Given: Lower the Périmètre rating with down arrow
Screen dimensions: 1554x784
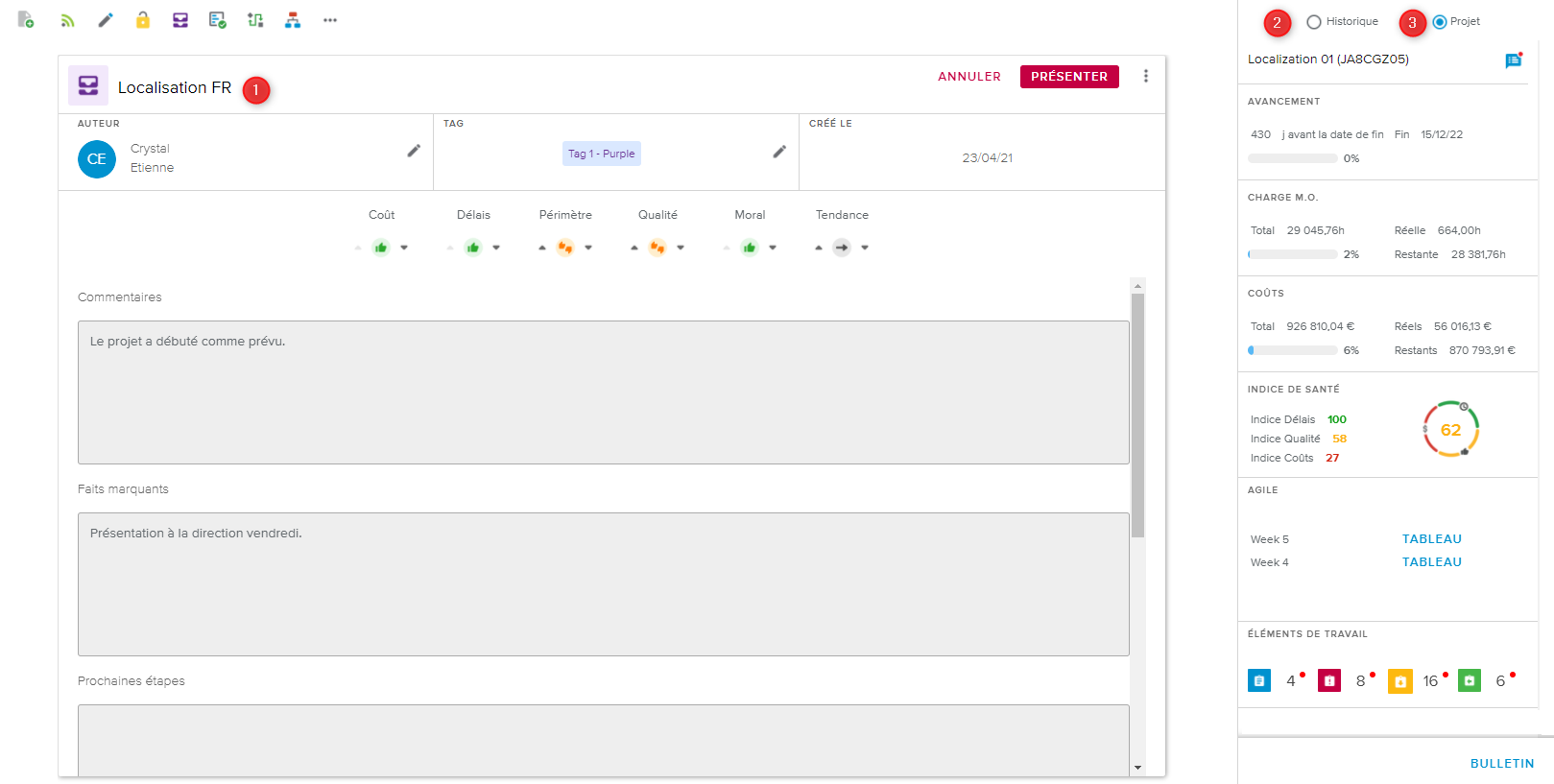Looking at the screenshot, I should point(588,248).
